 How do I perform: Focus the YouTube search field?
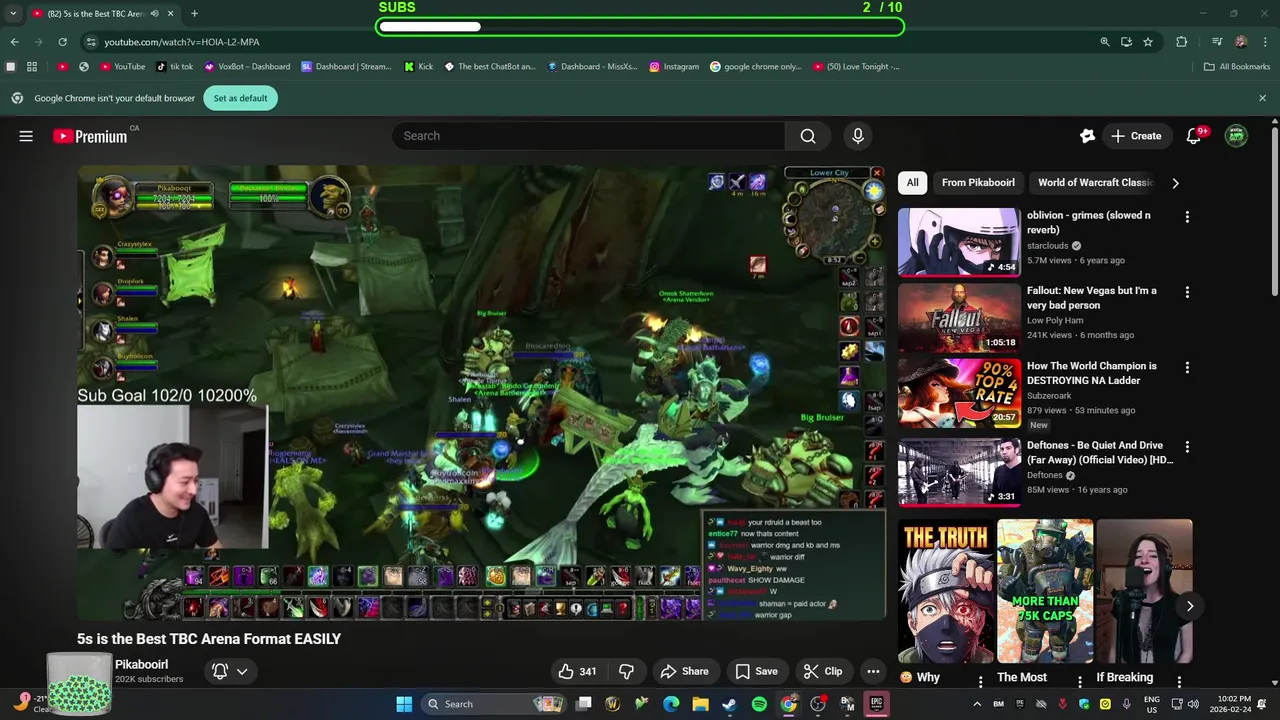click(588, 136)
